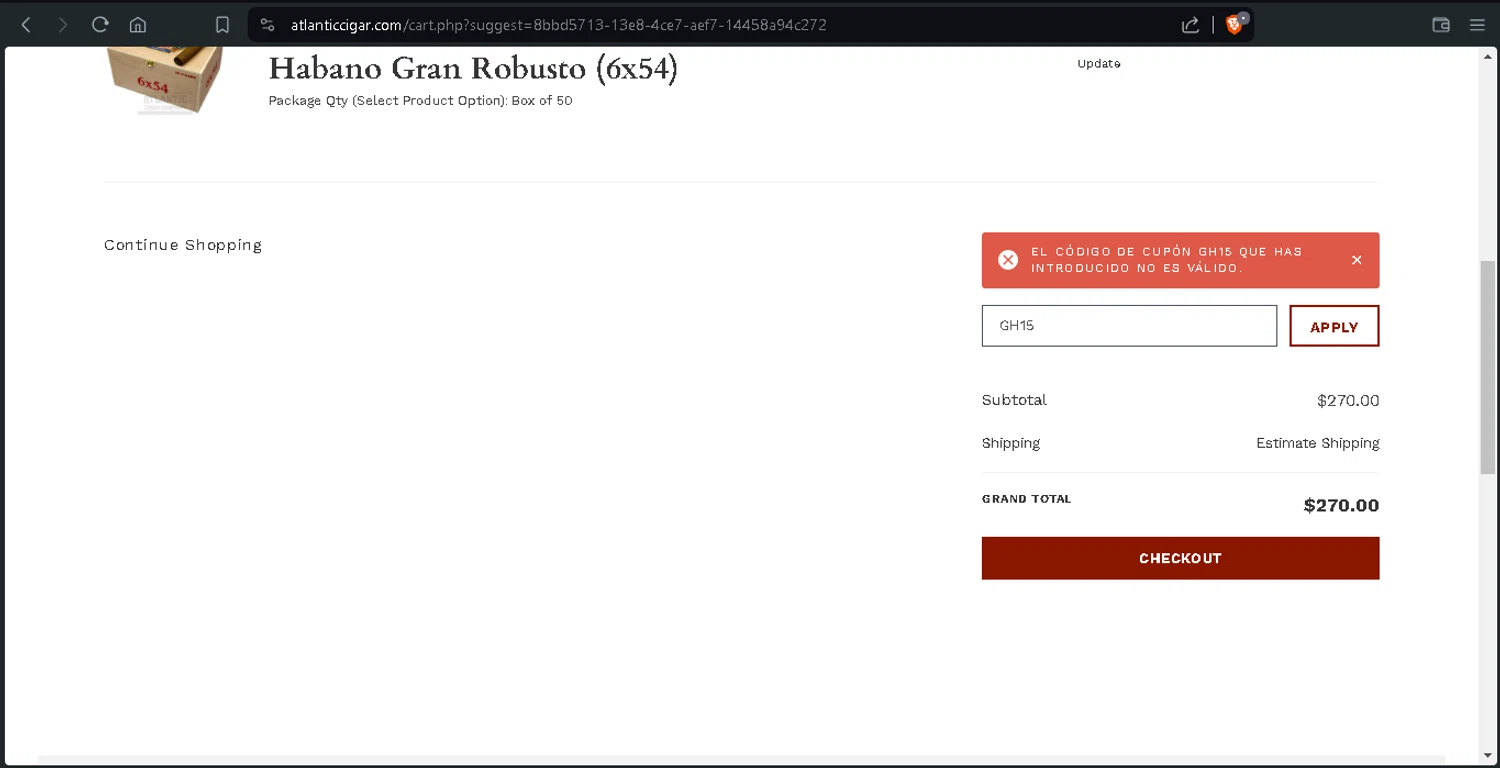
Task: Bookmark this cart page
Action: tap(222, 25)
